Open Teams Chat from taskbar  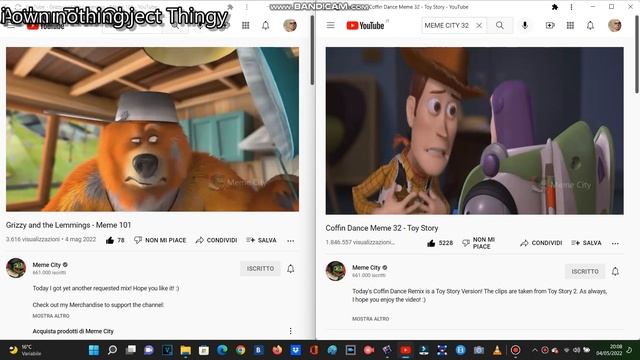[149, 350]
